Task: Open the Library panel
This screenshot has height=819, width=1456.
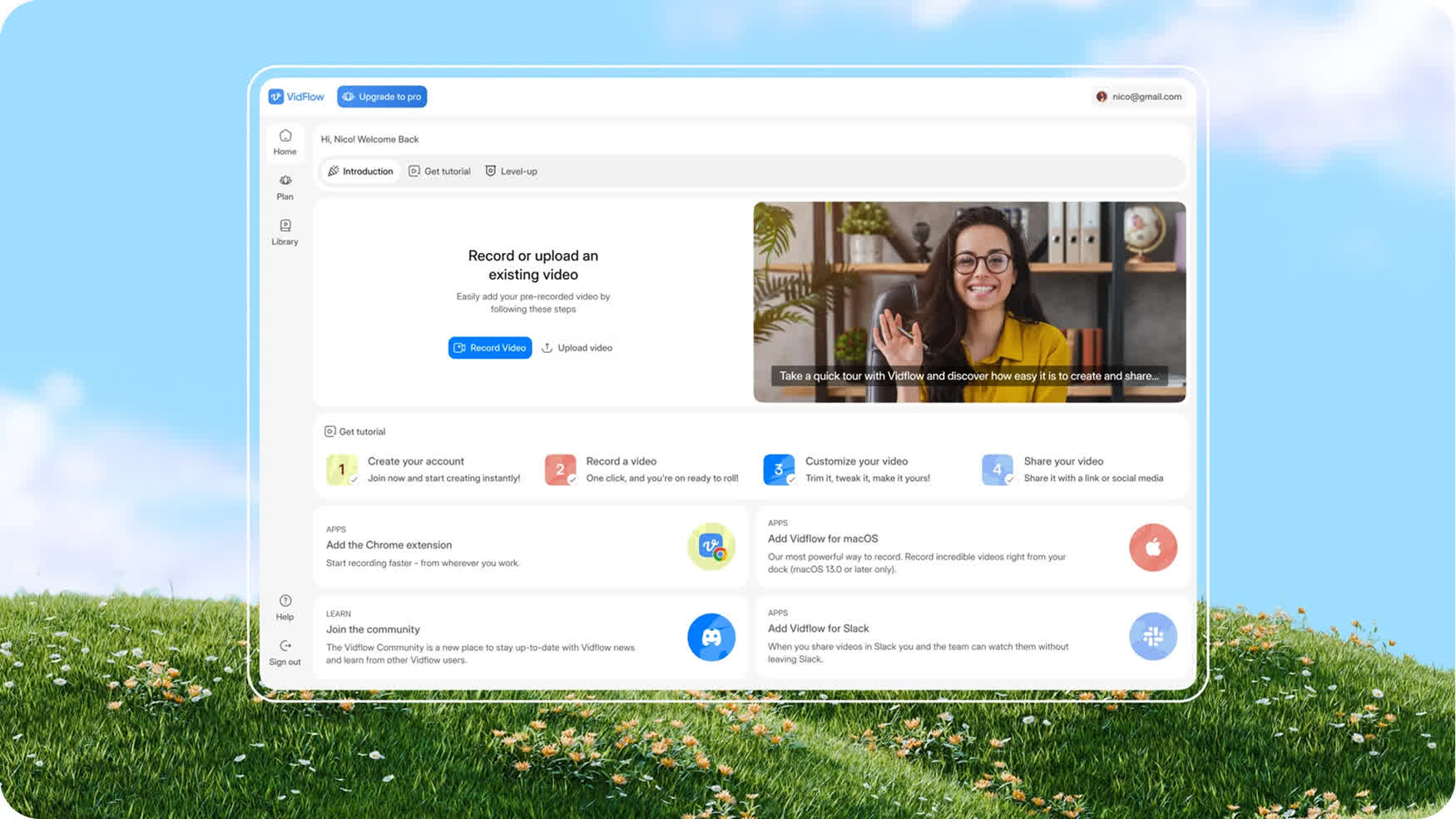Action: coord(285,231)
